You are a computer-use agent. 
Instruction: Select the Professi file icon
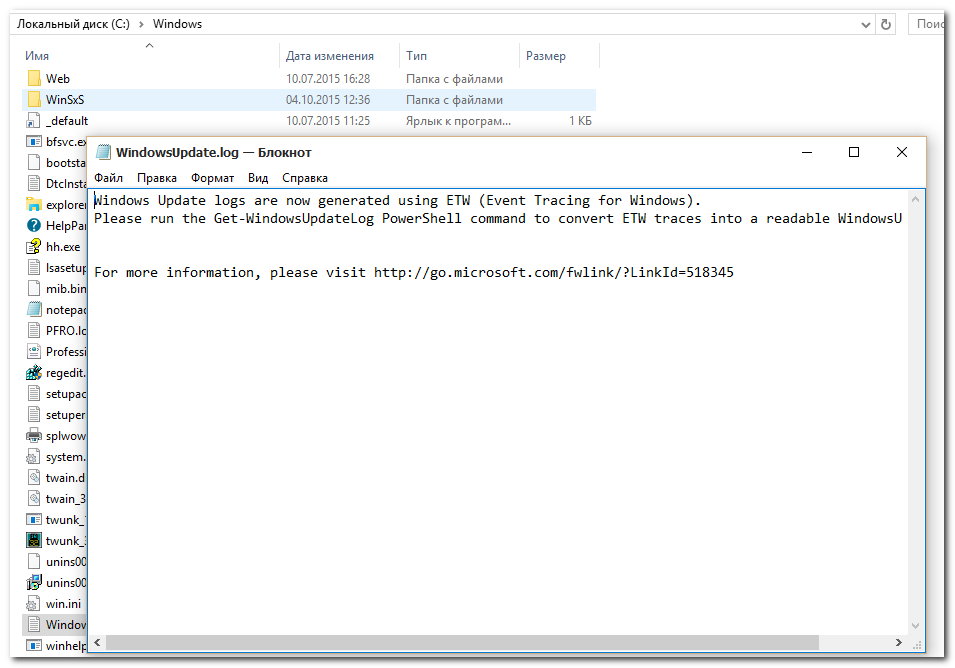click(x=34, y=351)
